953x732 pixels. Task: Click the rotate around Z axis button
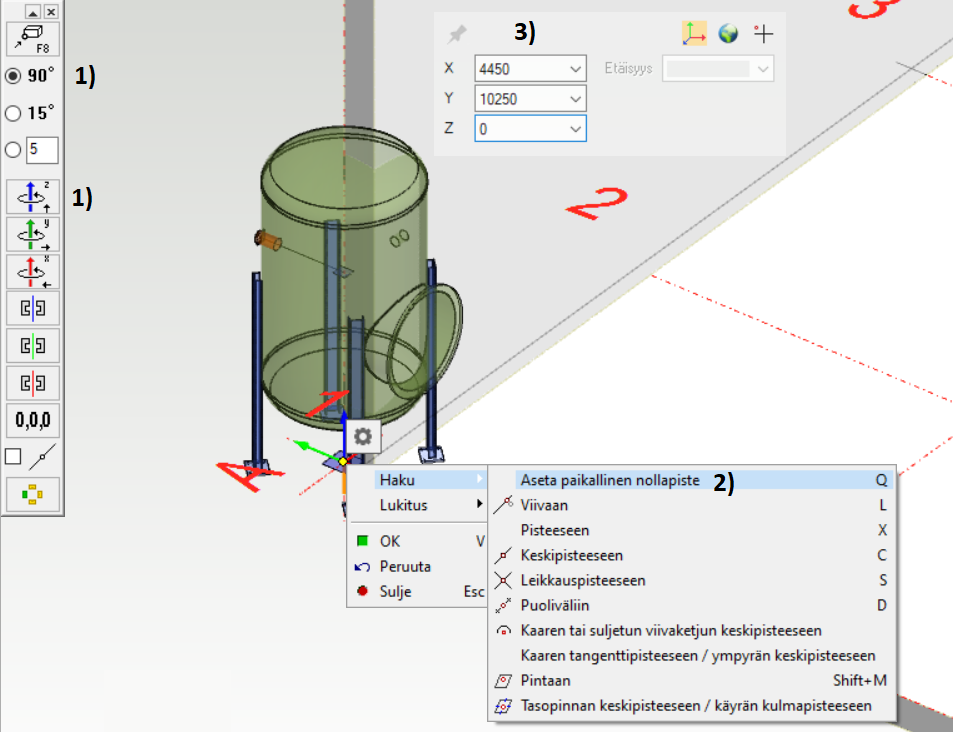coord(33,197)
